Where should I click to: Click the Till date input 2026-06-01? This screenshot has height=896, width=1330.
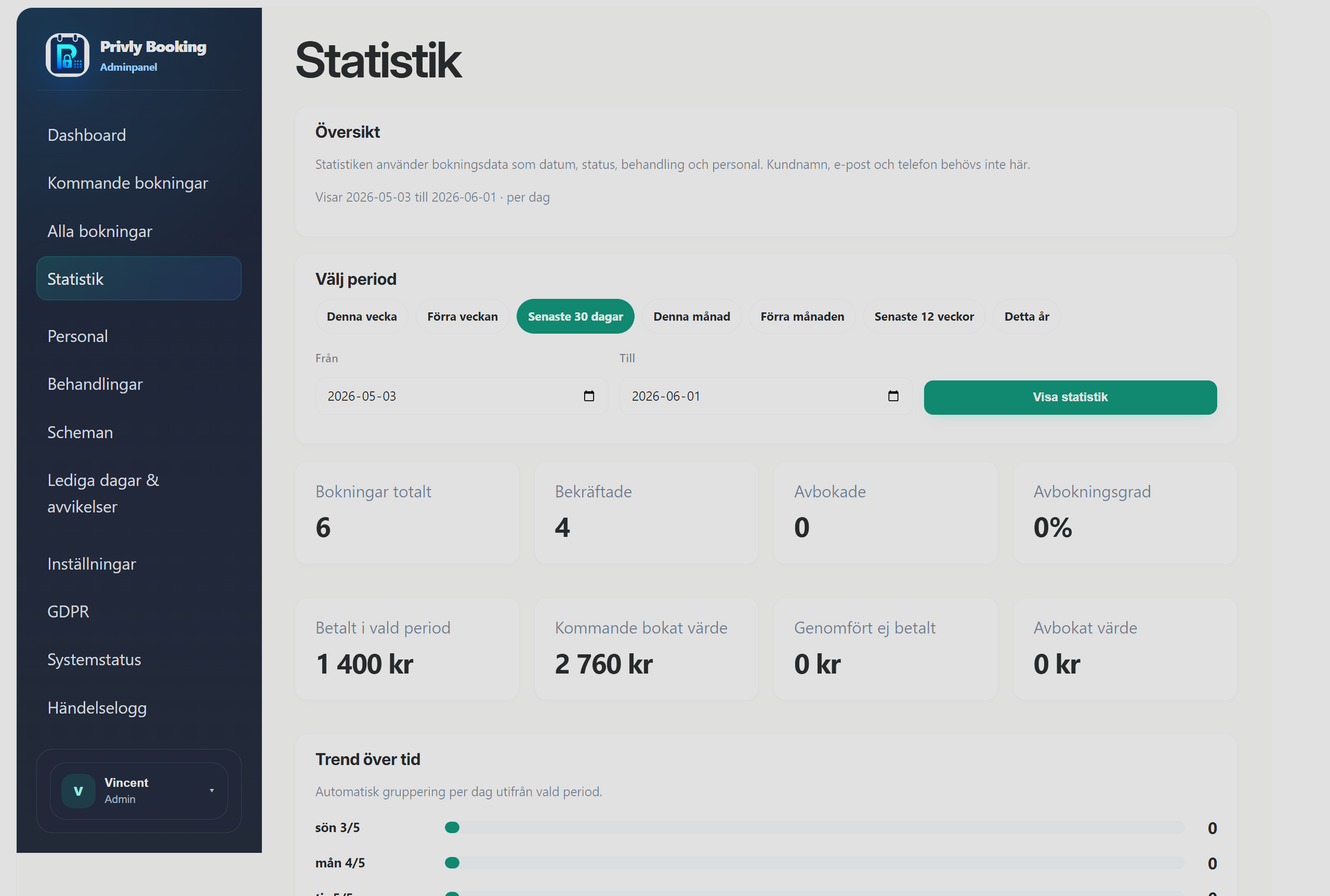(766, 396)
